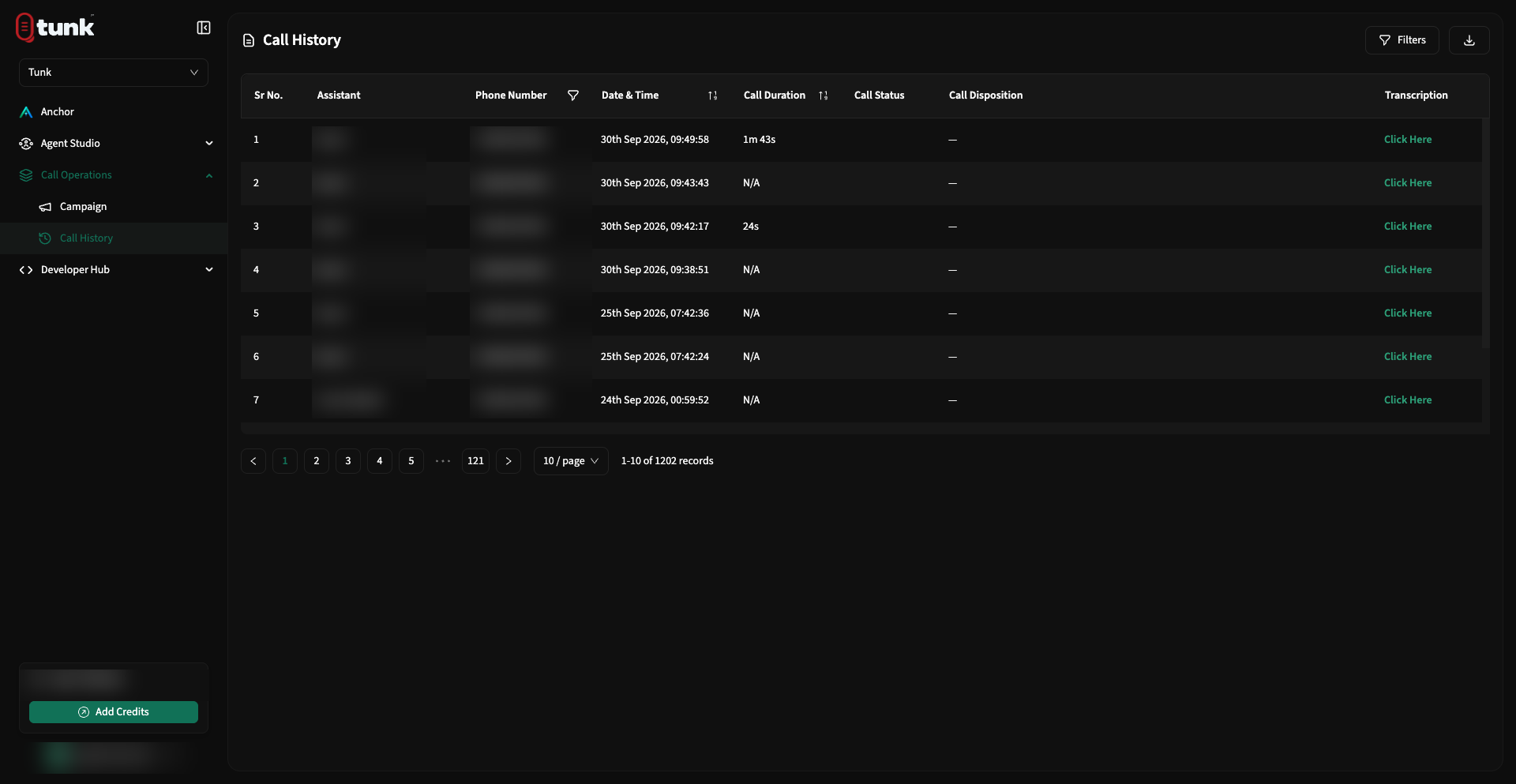
Task: Click the table vertical scrollbar
Action: (x=1486, y=233)
